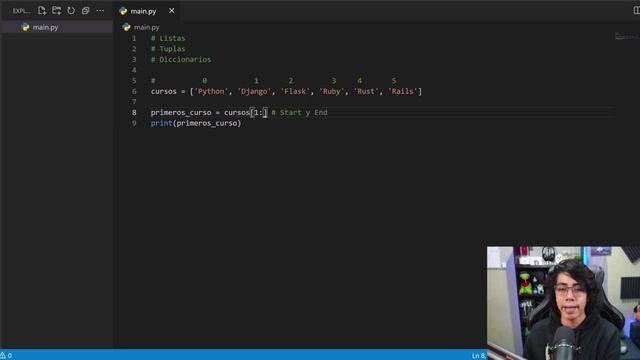This screenshot has height=360, width=640.
Task: Click the Ln 8 cursor position indicator
Action: click(x=479, y=356)
